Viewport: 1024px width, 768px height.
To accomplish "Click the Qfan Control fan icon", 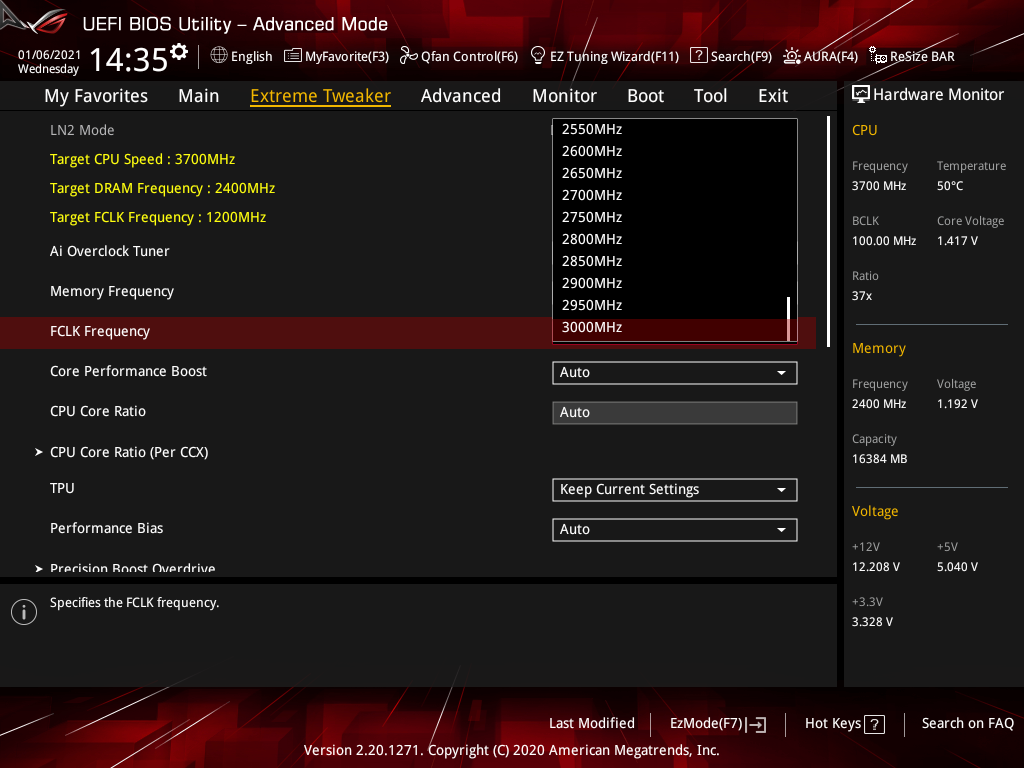I will point(408,56).
